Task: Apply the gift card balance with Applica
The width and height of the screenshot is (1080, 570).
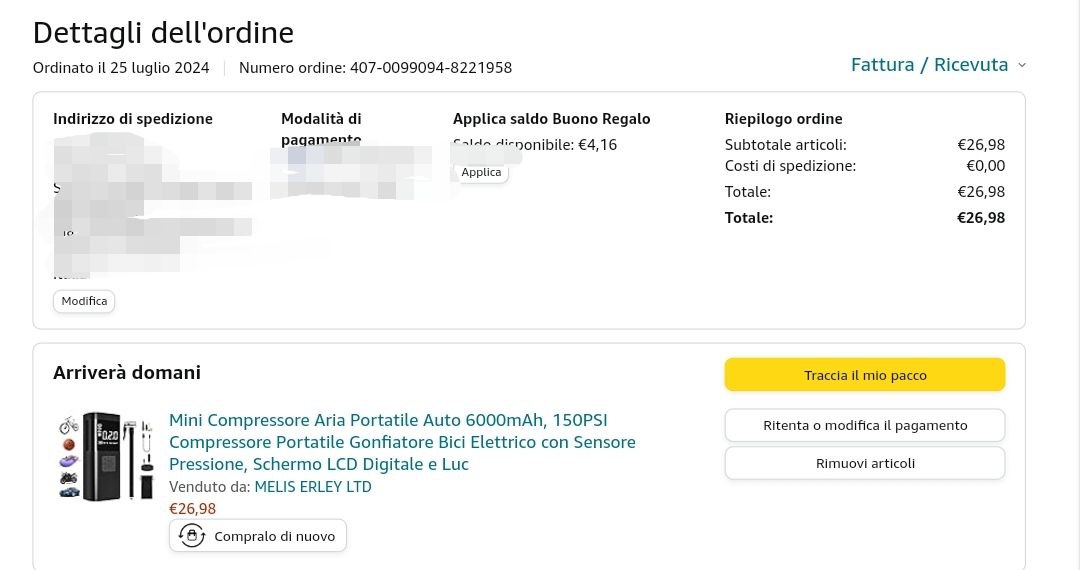Action: [x=481, y=172]
